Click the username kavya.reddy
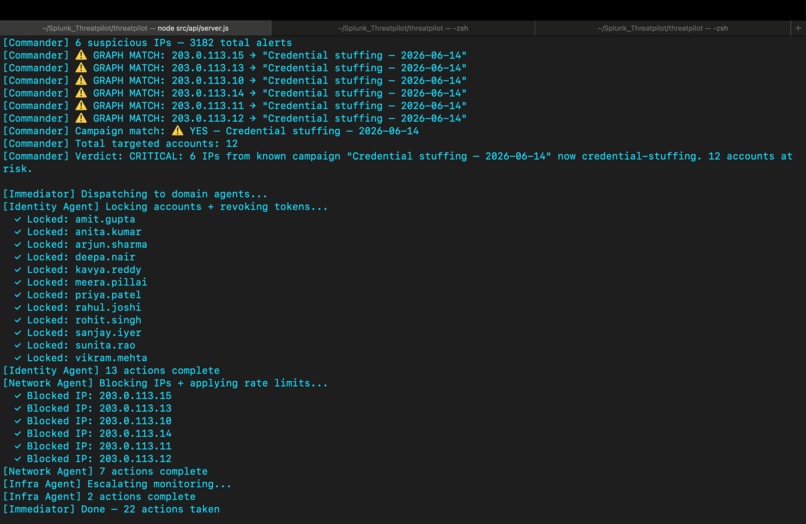Viewport: 806px width, 524px height. click(108, 270)
